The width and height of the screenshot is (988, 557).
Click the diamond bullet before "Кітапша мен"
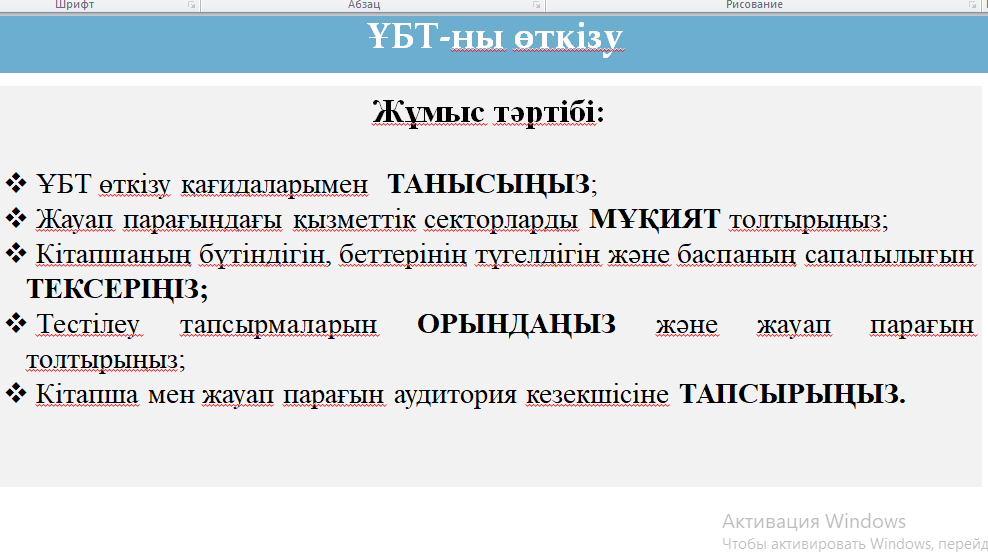click(16, 394)
